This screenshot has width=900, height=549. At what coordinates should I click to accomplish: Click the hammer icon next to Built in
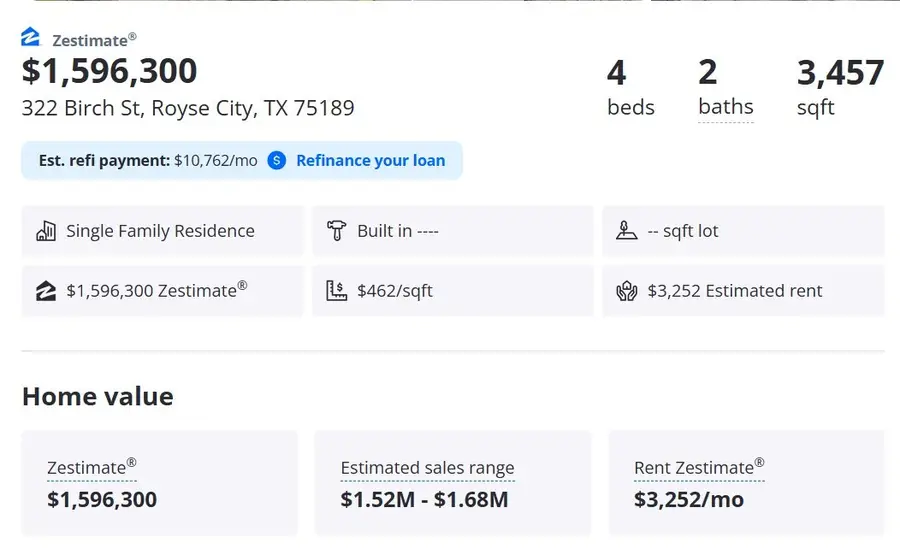(x=336, y=231)
